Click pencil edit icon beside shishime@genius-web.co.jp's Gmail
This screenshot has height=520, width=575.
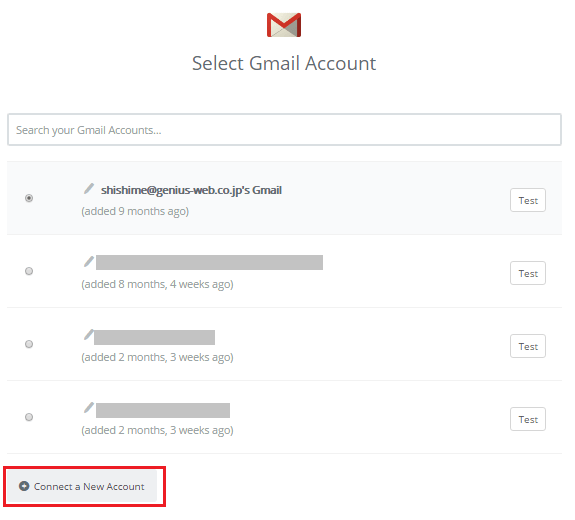click(x=89, y=188)
